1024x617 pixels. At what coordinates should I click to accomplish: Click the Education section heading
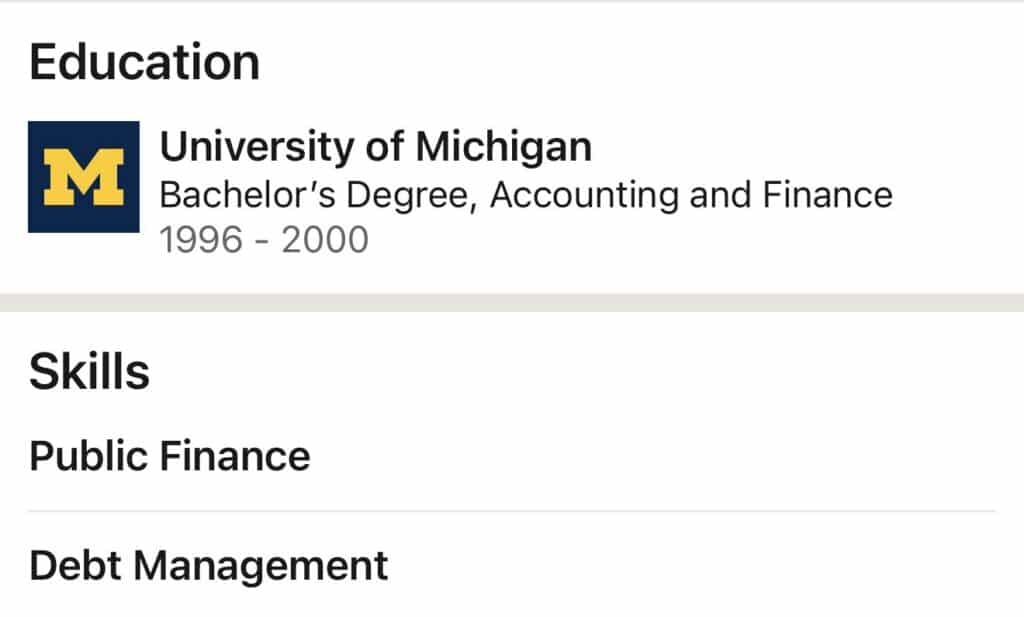(x=144, y=62)
